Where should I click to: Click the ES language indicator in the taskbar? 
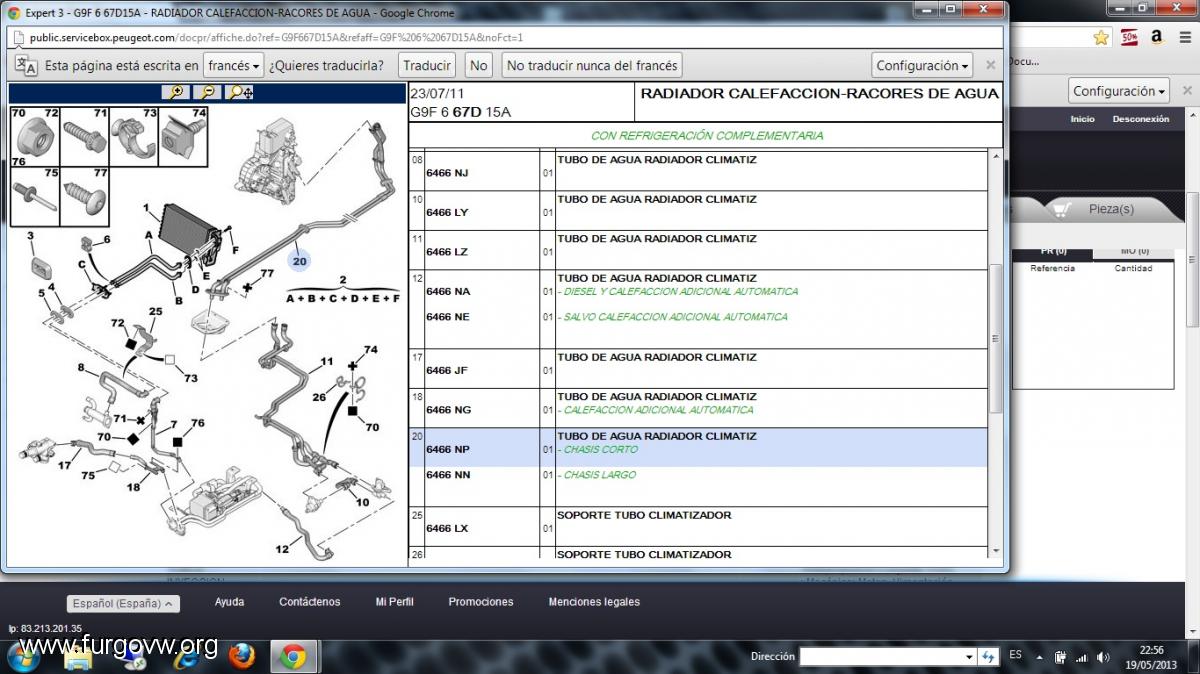pyautogui.click(x=1015, y=655)
